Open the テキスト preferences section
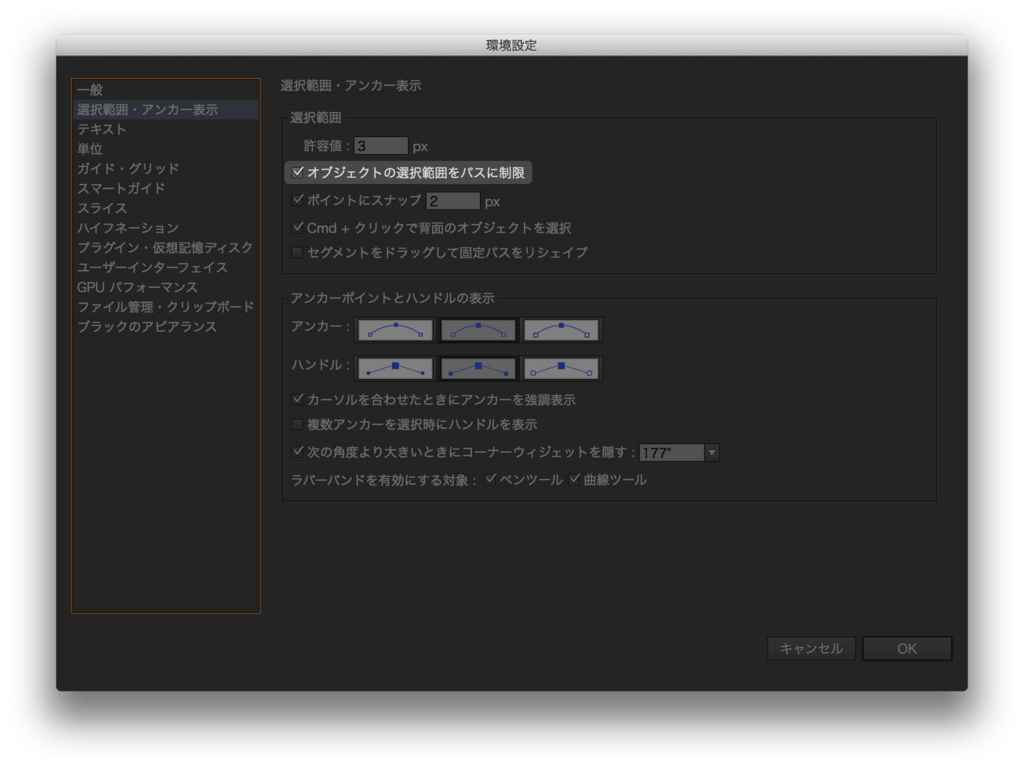The height and width of the screenshot is (769, 1024). (x=120, y=128)
